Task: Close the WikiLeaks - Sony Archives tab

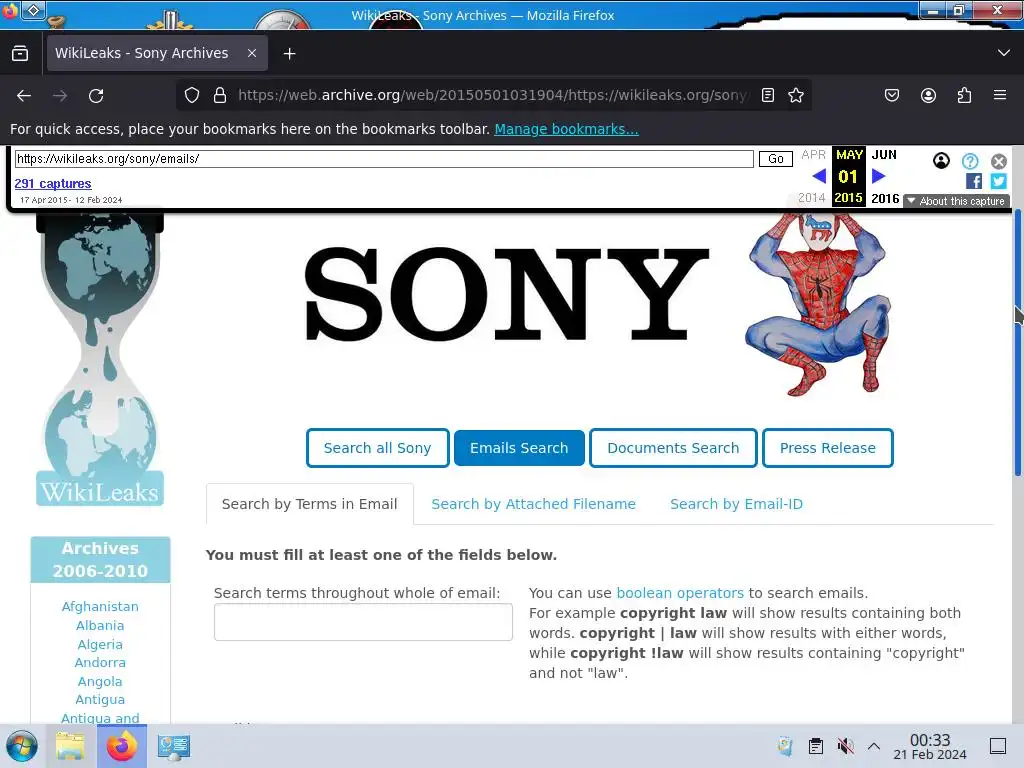Action: pyautogui.click(x=252, y=54)
